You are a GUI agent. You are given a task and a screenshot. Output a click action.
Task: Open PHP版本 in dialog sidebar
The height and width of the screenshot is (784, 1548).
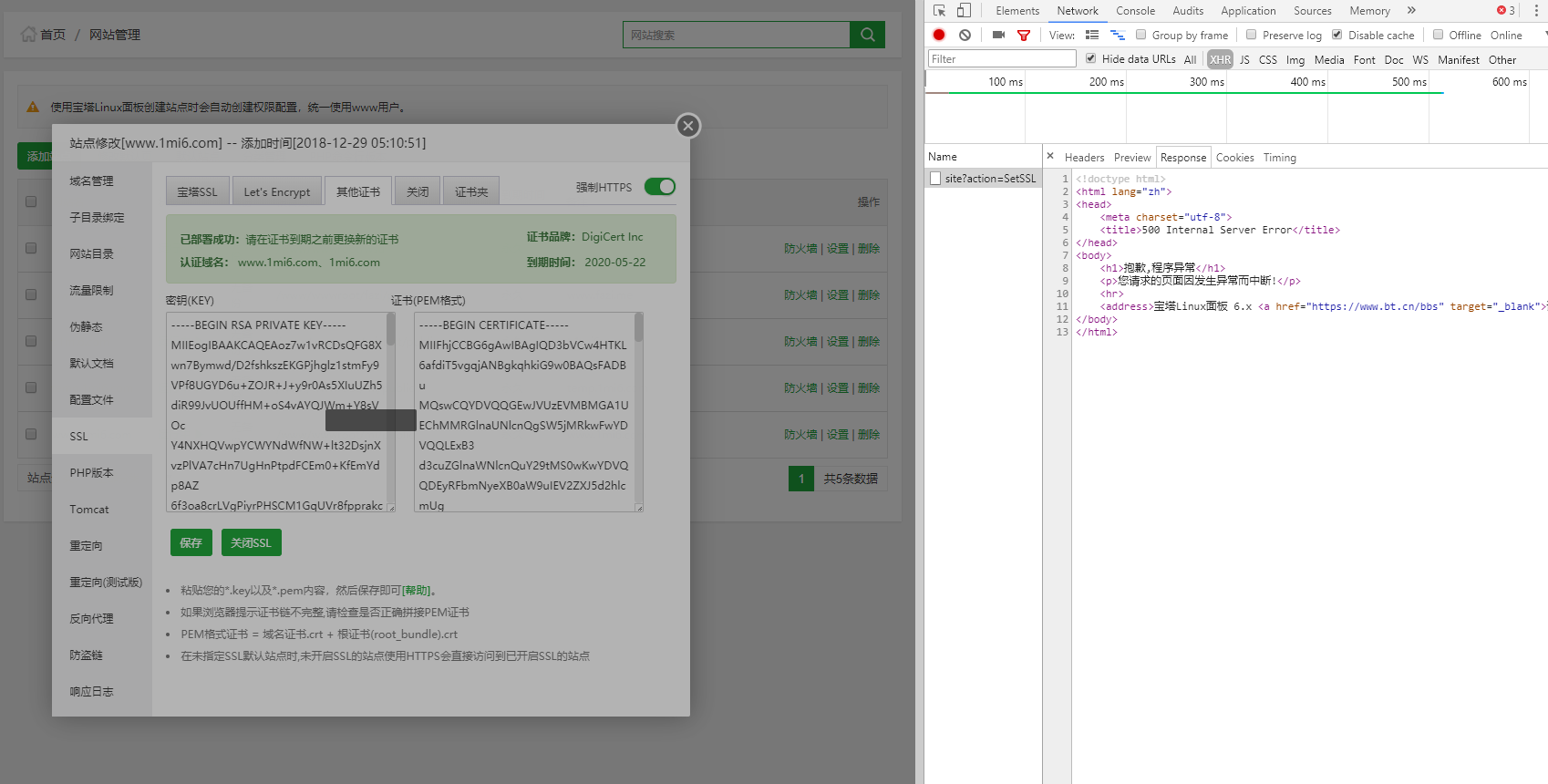(101, 472)
